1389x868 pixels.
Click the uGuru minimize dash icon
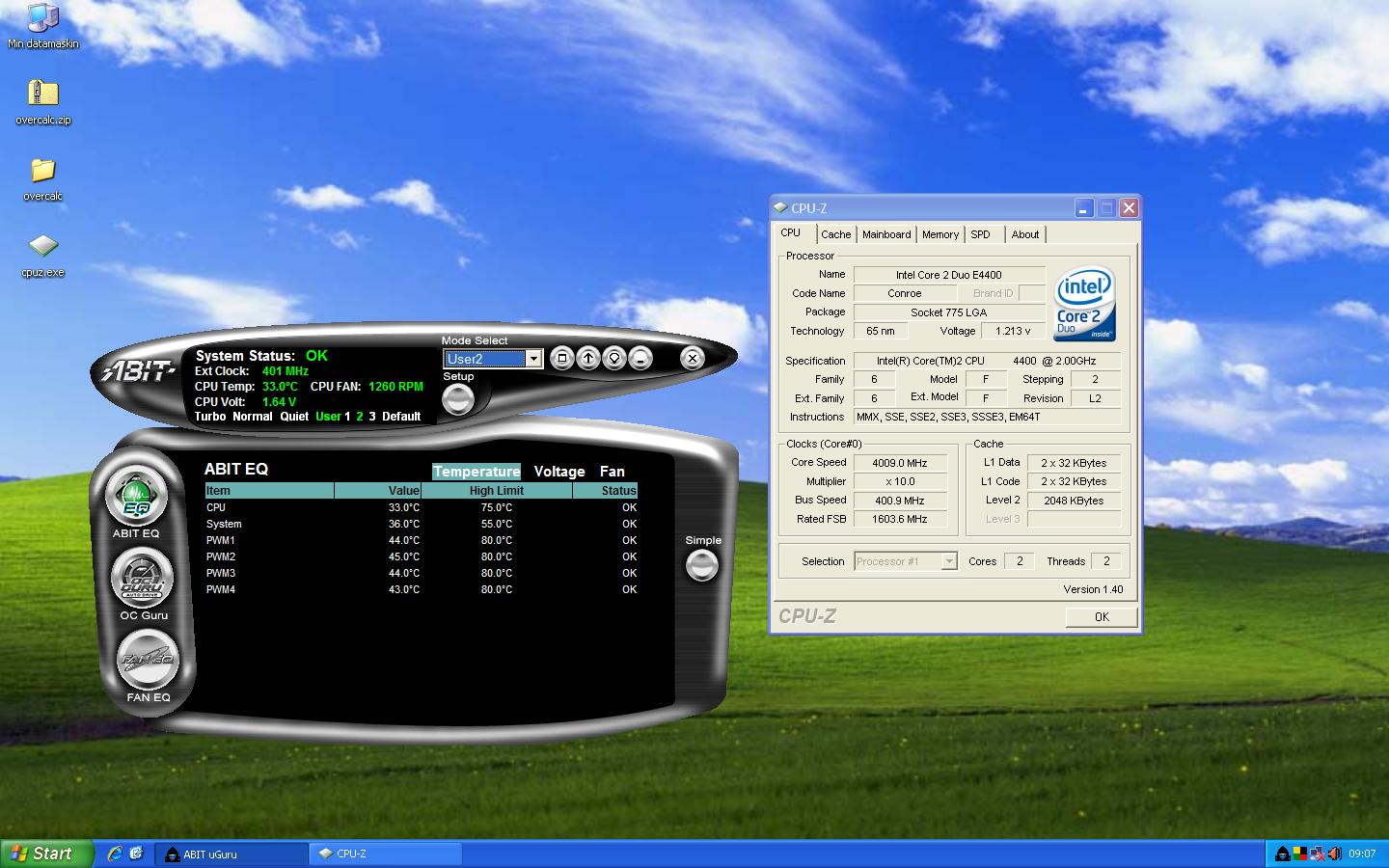[x=640, y=358]
